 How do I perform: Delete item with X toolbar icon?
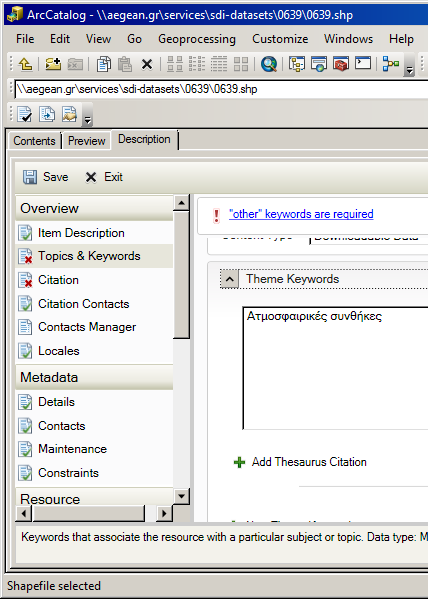pos(147,64)
